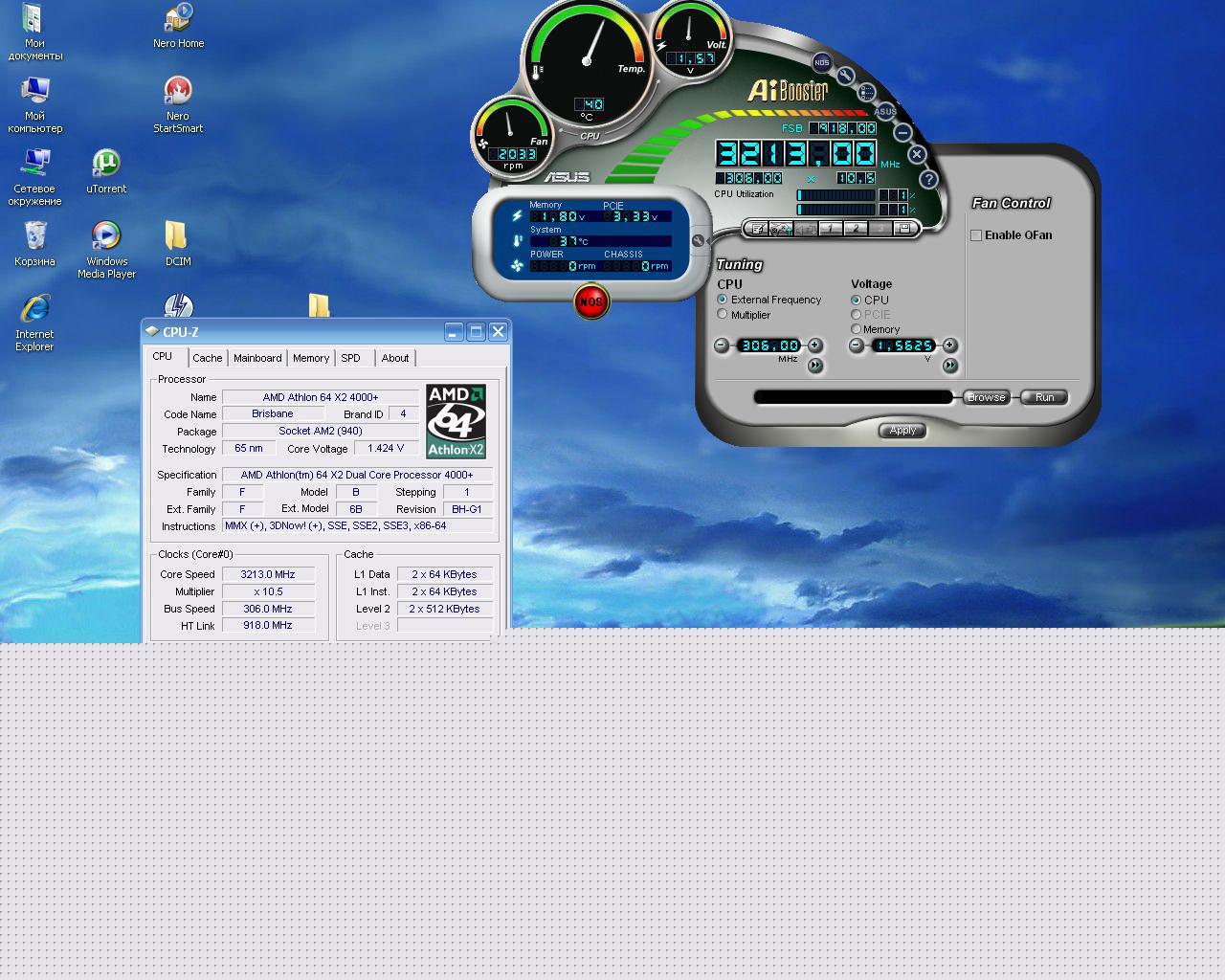Click the question mark help icon in AI Booster

pyautogui.click(x=928, y=179)
